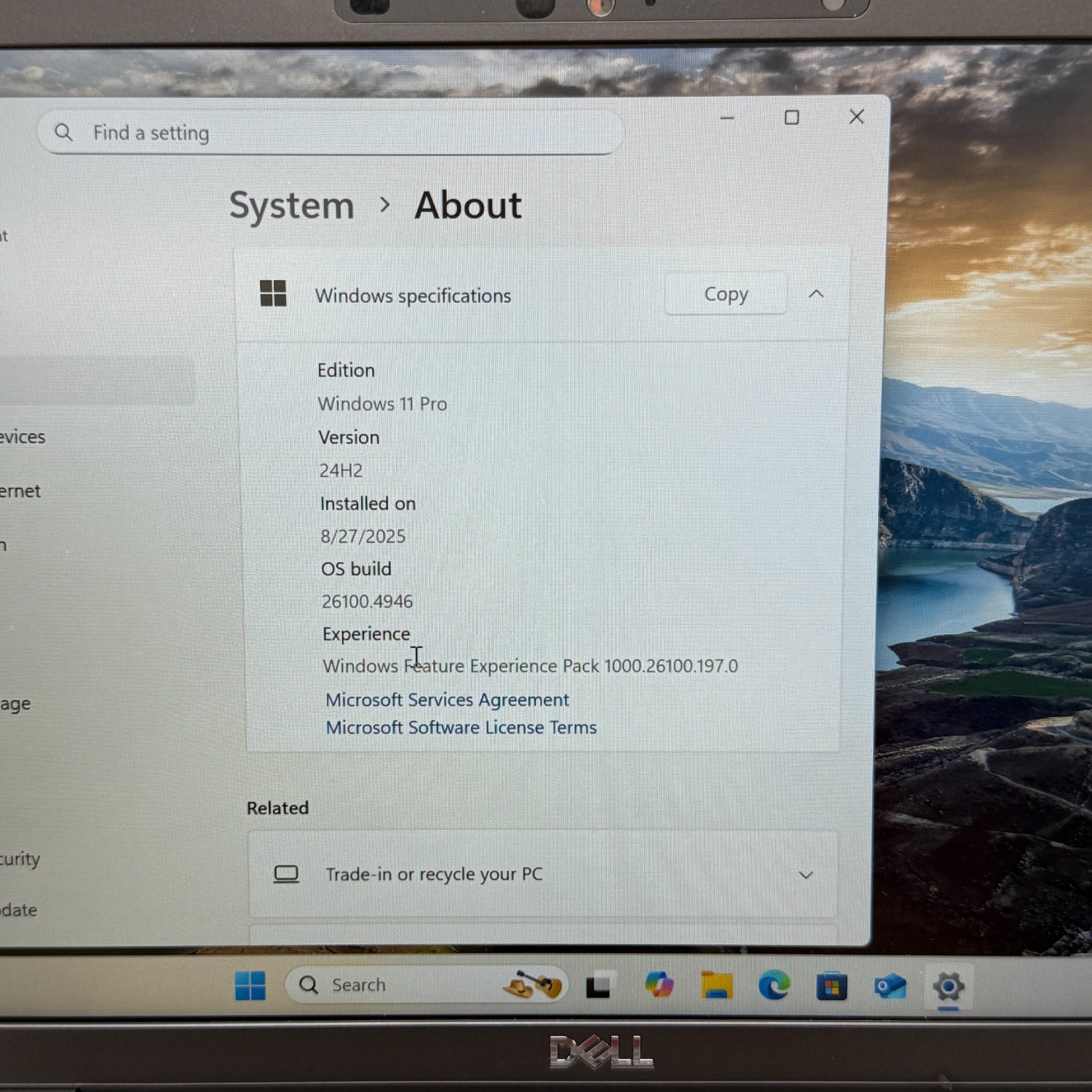The width and height of the screenshot is (1092, 1092).
Task: Go back to System via breadcrumb
Action: click(x=291, y=205)
